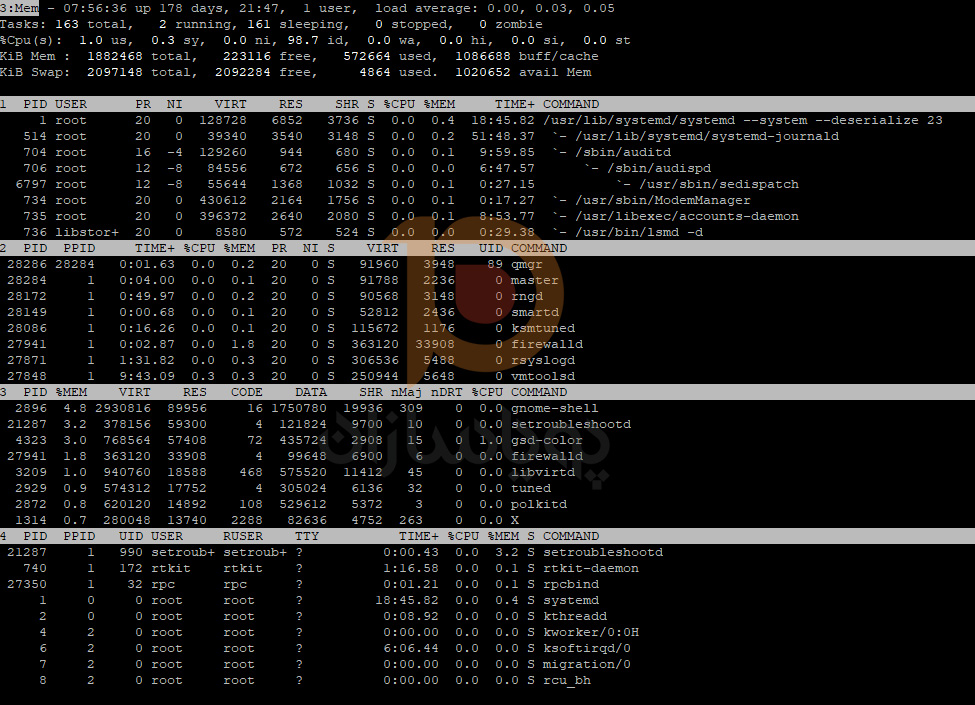975x705 pixels.
Task: Click the RUSER column header in window 4
Action: [x=246, y=536]
